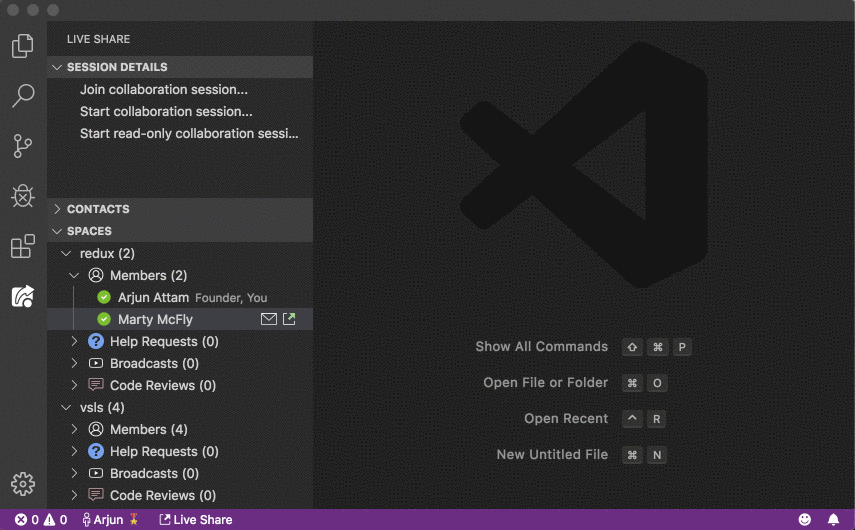Select the Marty McFly member name
This screenshot has width=855, height=530.
pyautogui.click(x=155, y=319)
